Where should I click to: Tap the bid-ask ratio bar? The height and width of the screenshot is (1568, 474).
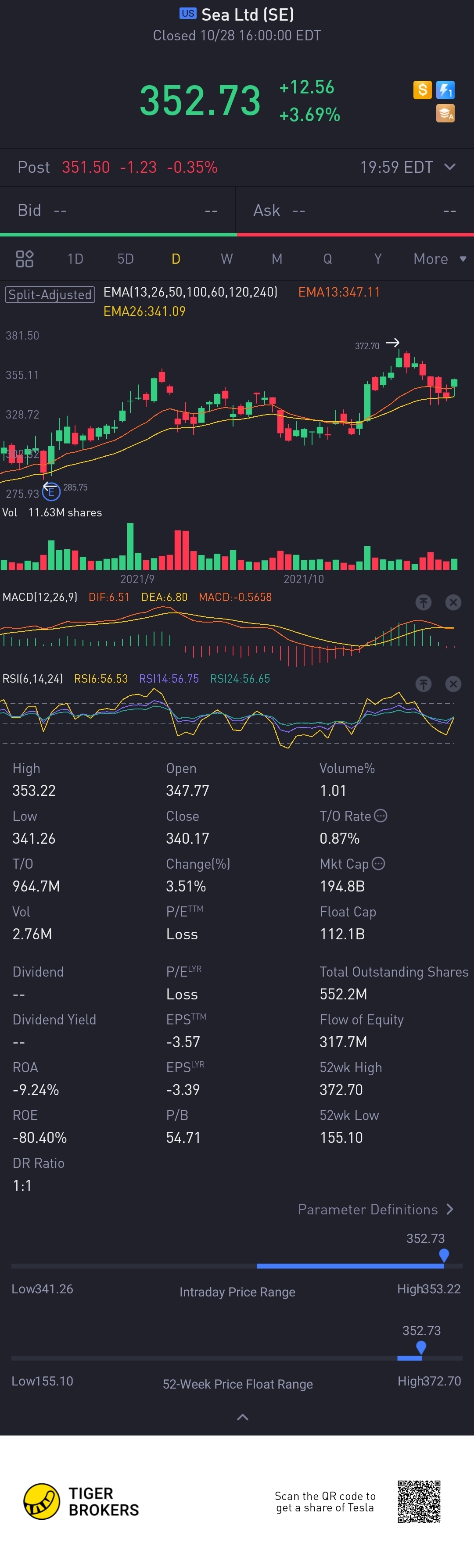click(237, 234)
